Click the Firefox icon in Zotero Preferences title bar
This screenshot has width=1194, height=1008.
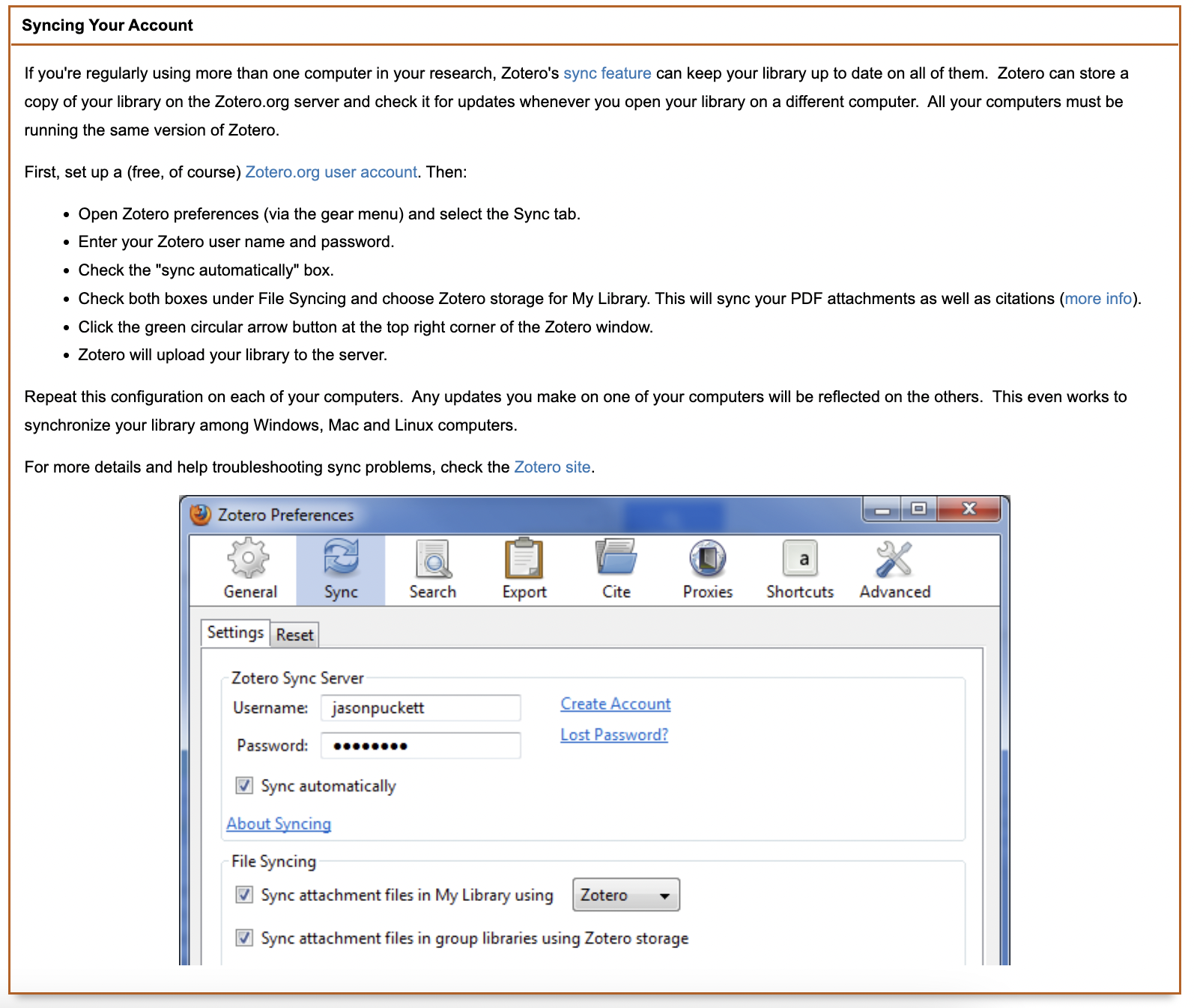200,514
